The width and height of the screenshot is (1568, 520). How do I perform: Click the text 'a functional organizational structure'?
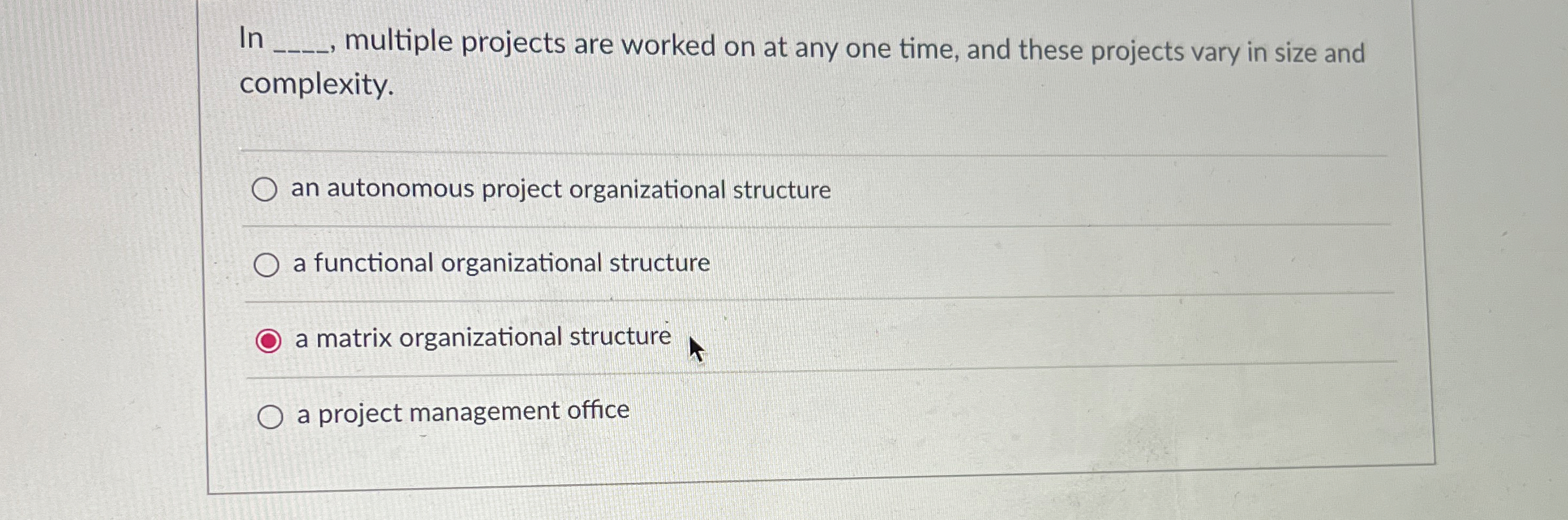coord(501,262)
